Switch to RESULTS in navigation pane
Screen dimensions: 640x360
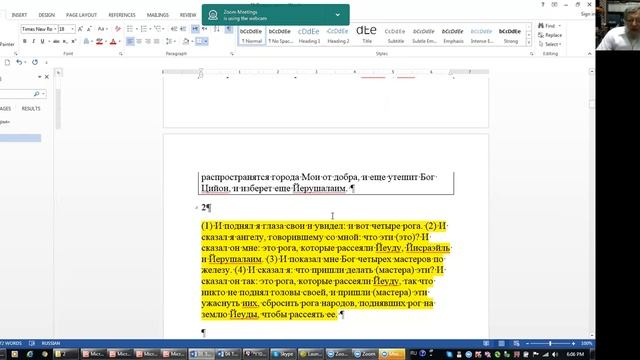tap(31, 109)
